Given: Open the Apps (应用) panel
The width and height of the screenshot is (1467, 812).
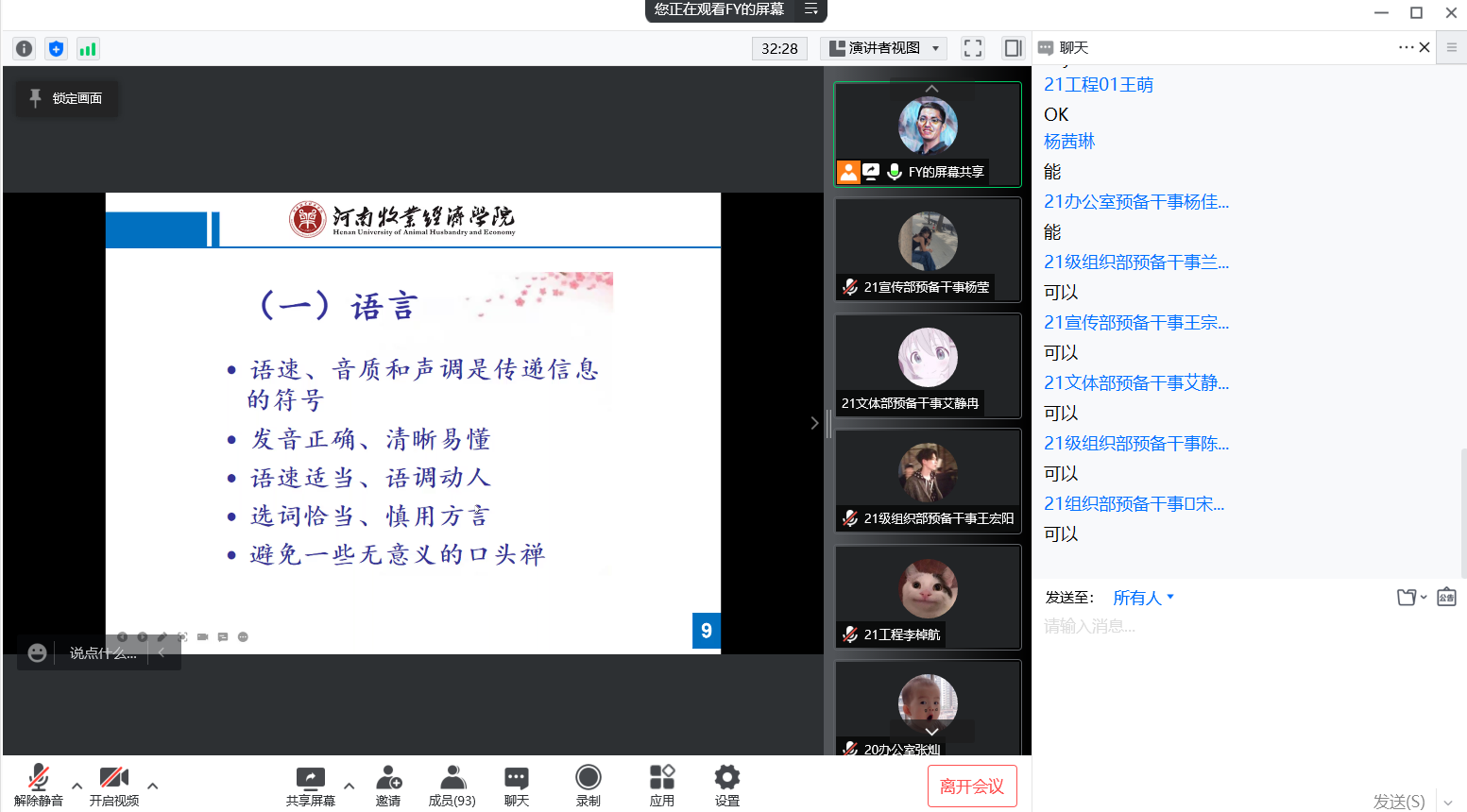Looking at the screenshot, I should point(661,786).
